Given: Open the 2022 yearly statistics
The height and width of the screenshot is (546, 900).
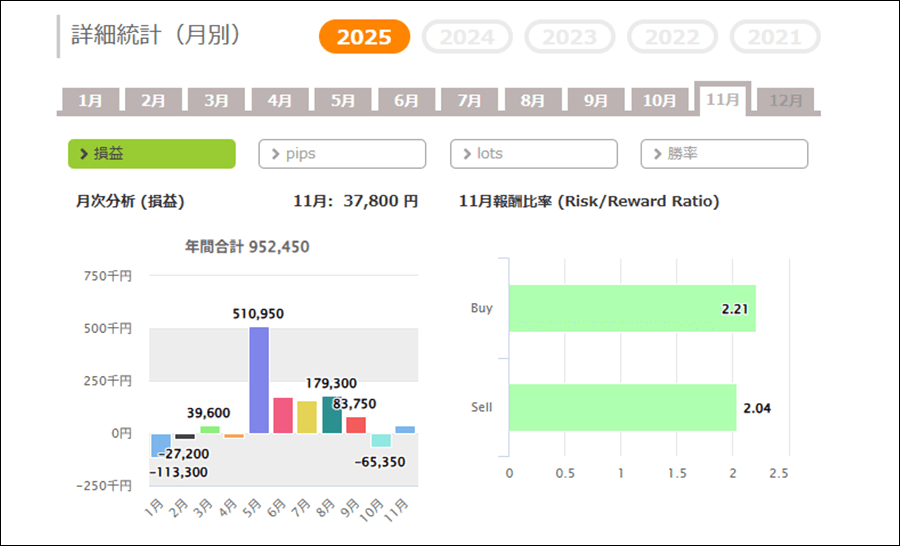Looking at the screenshot, I should tap(672, 38).
